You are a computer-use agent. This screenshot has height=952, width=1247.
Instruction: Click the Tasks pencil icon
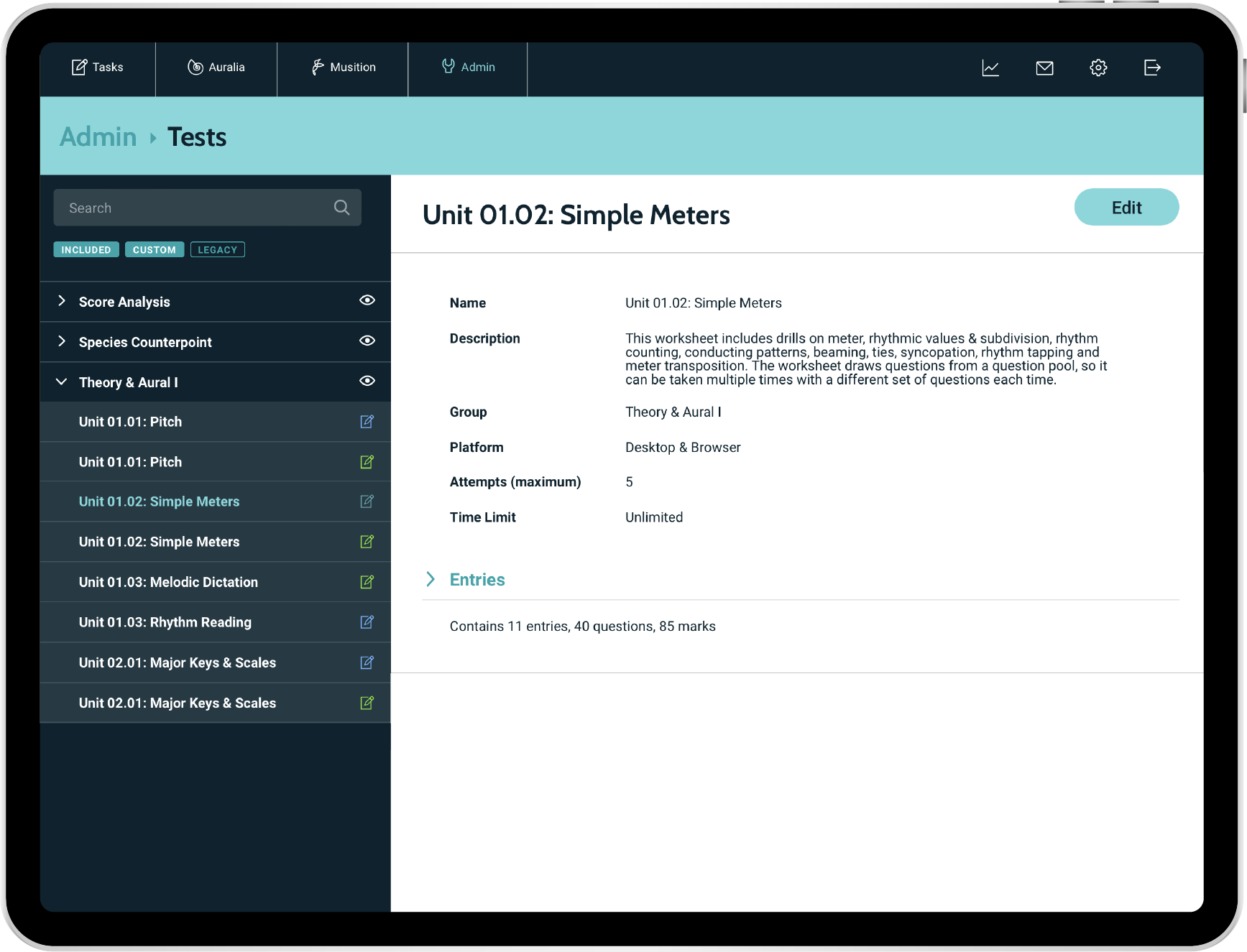[x=79, y=67]
